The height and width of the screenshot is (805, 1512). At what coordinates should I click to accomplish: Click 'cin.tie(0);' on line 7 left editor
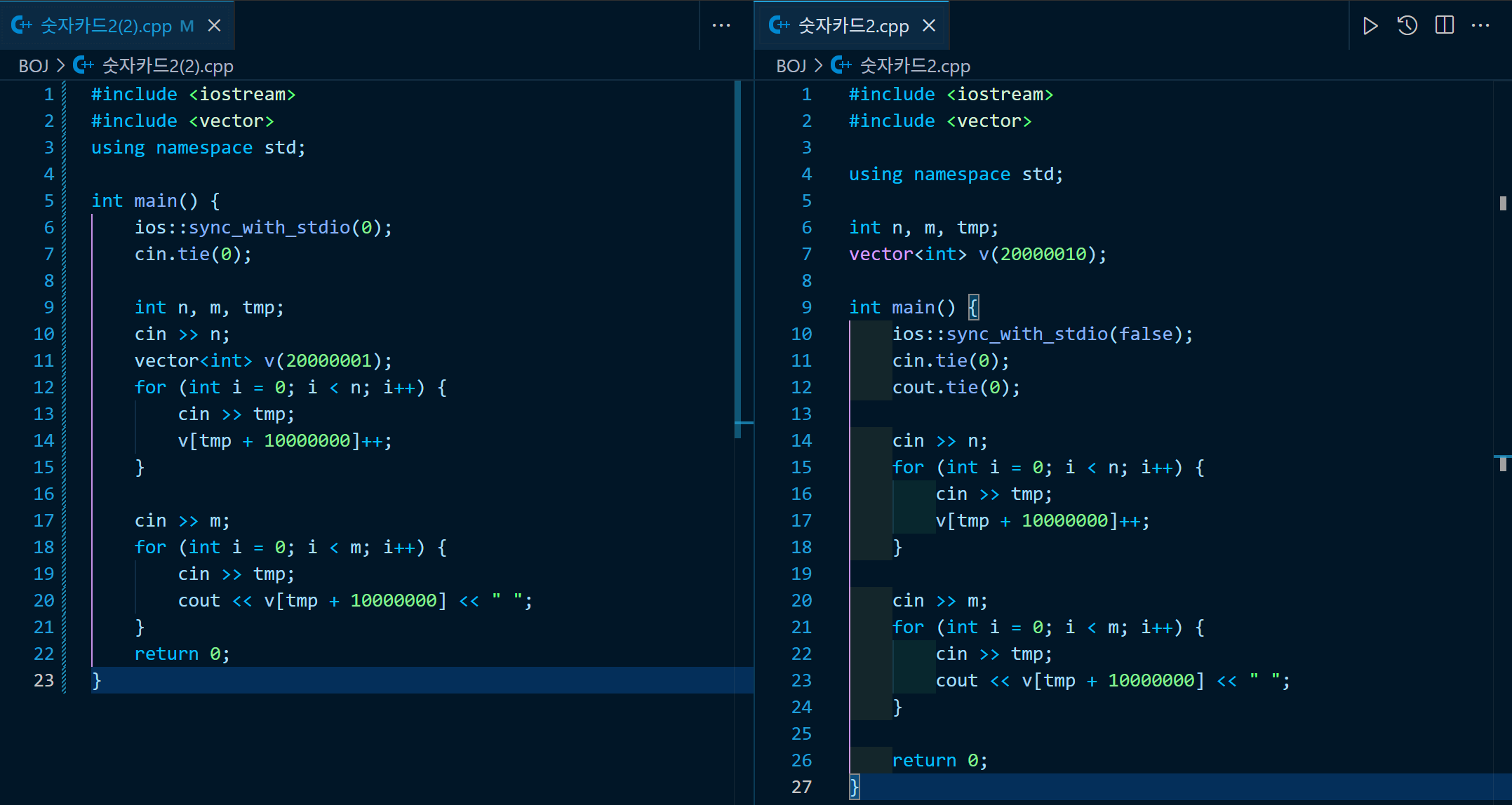[193, 255]
